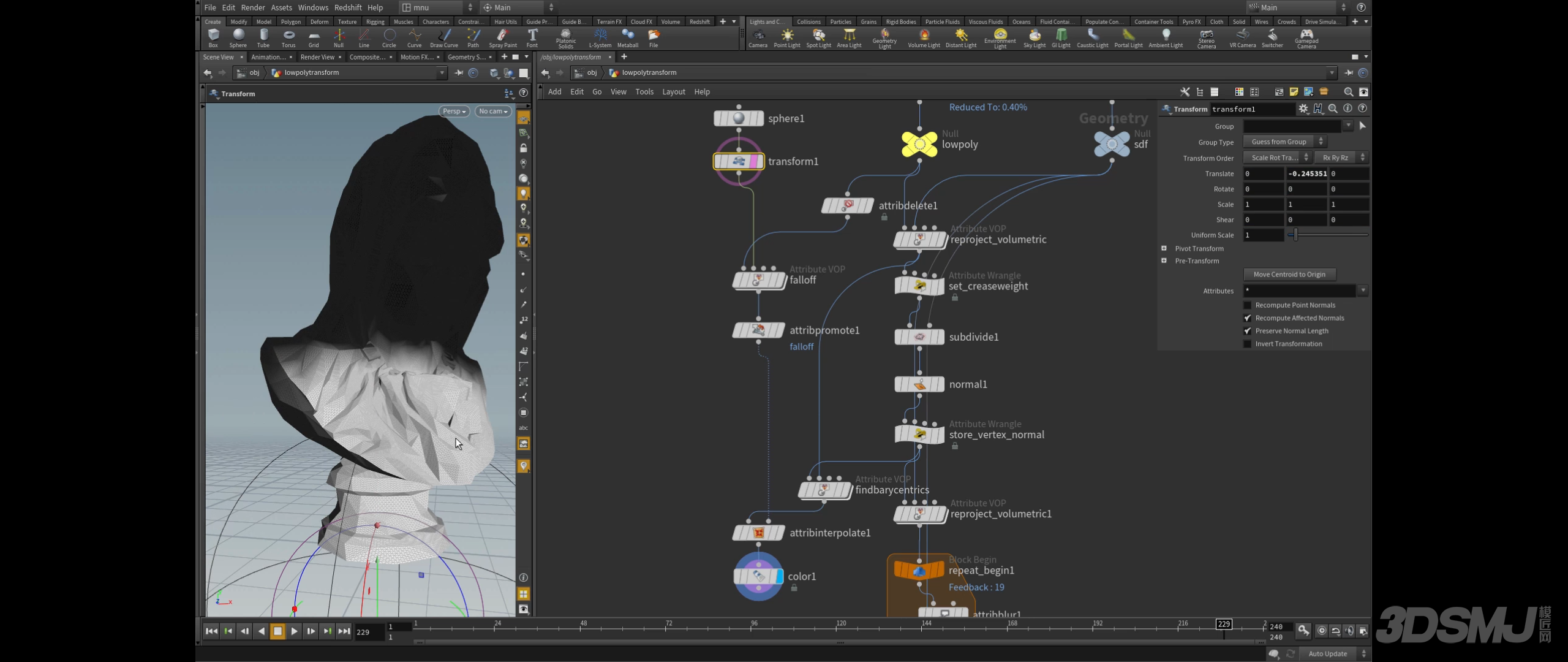Toggle real time playback button
The width and height of the screenshot is (1568, 662).
[1322, 631]
